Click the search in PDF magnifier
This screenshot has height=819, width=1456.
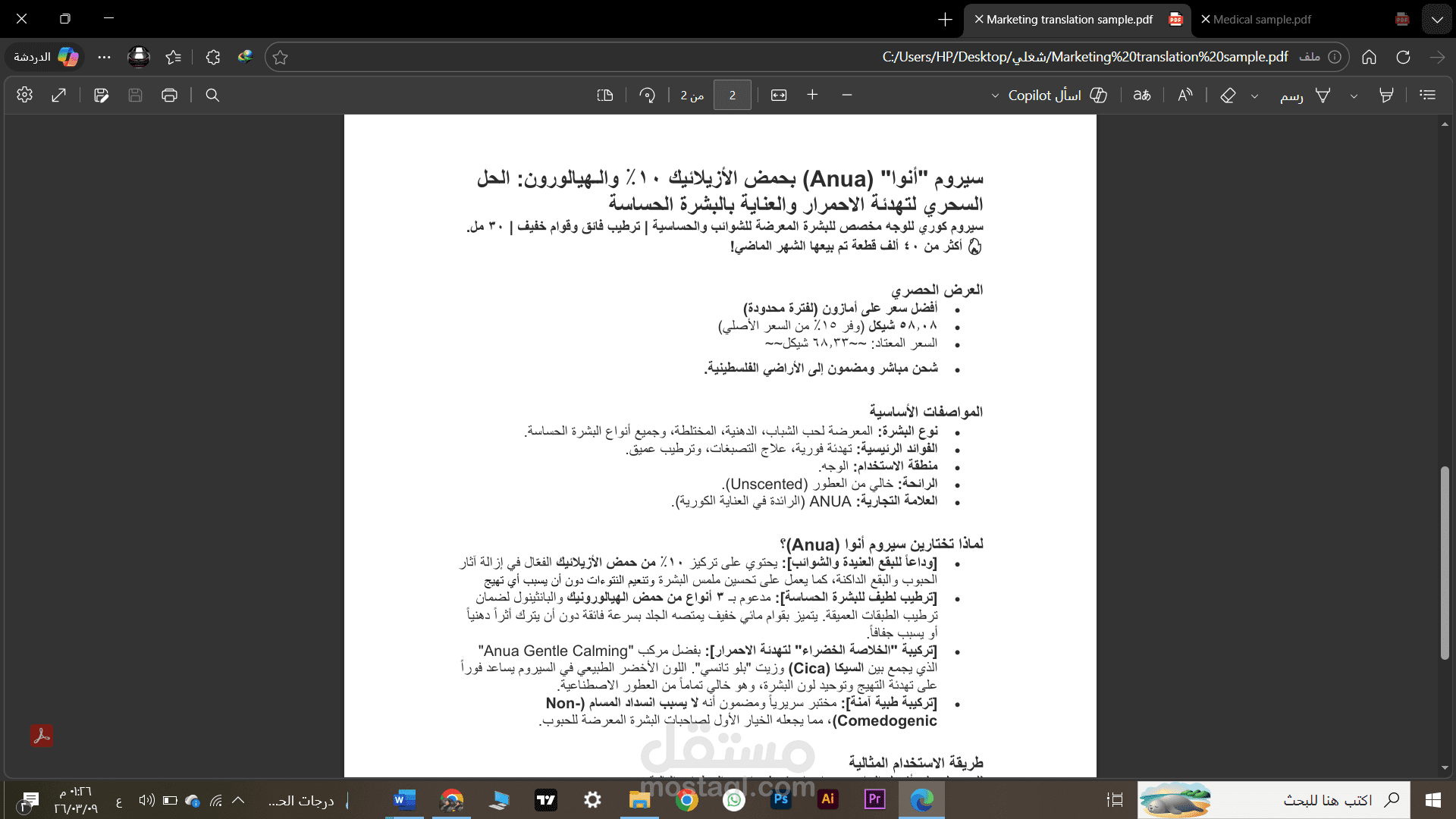[x=212, y=95]
